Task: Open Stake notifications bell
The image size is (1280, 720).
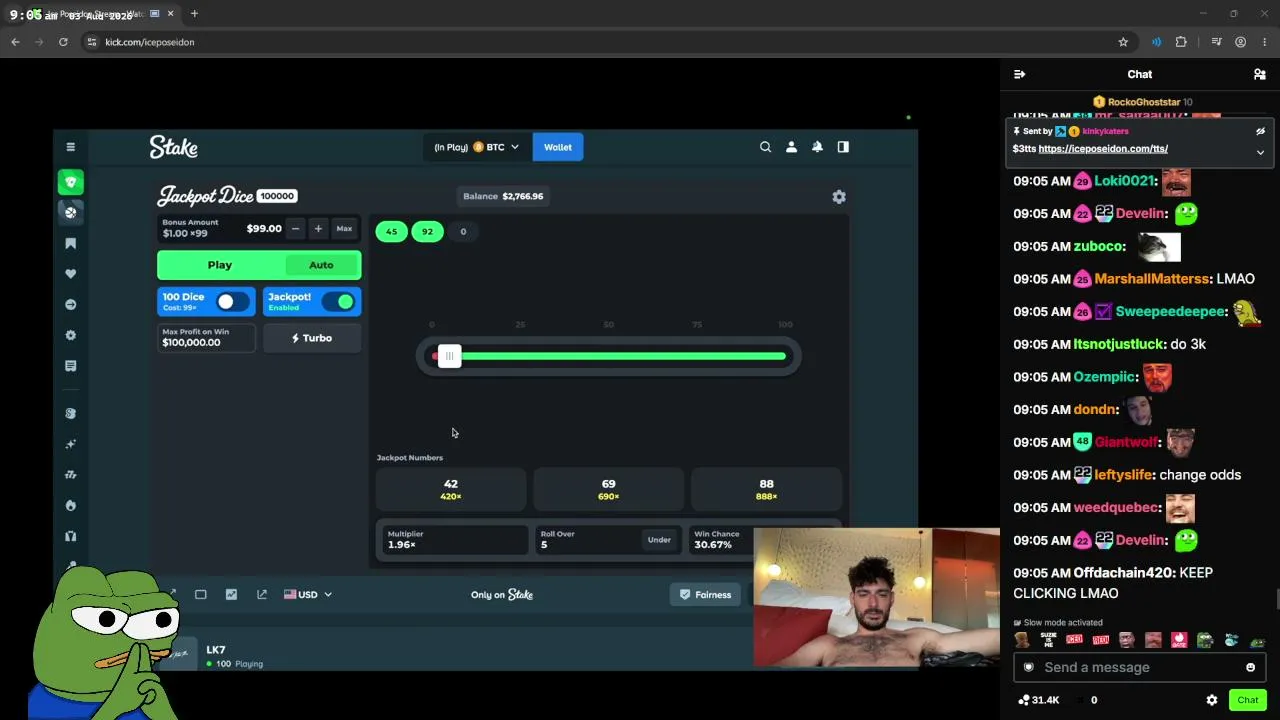Action: click(817, 147)
